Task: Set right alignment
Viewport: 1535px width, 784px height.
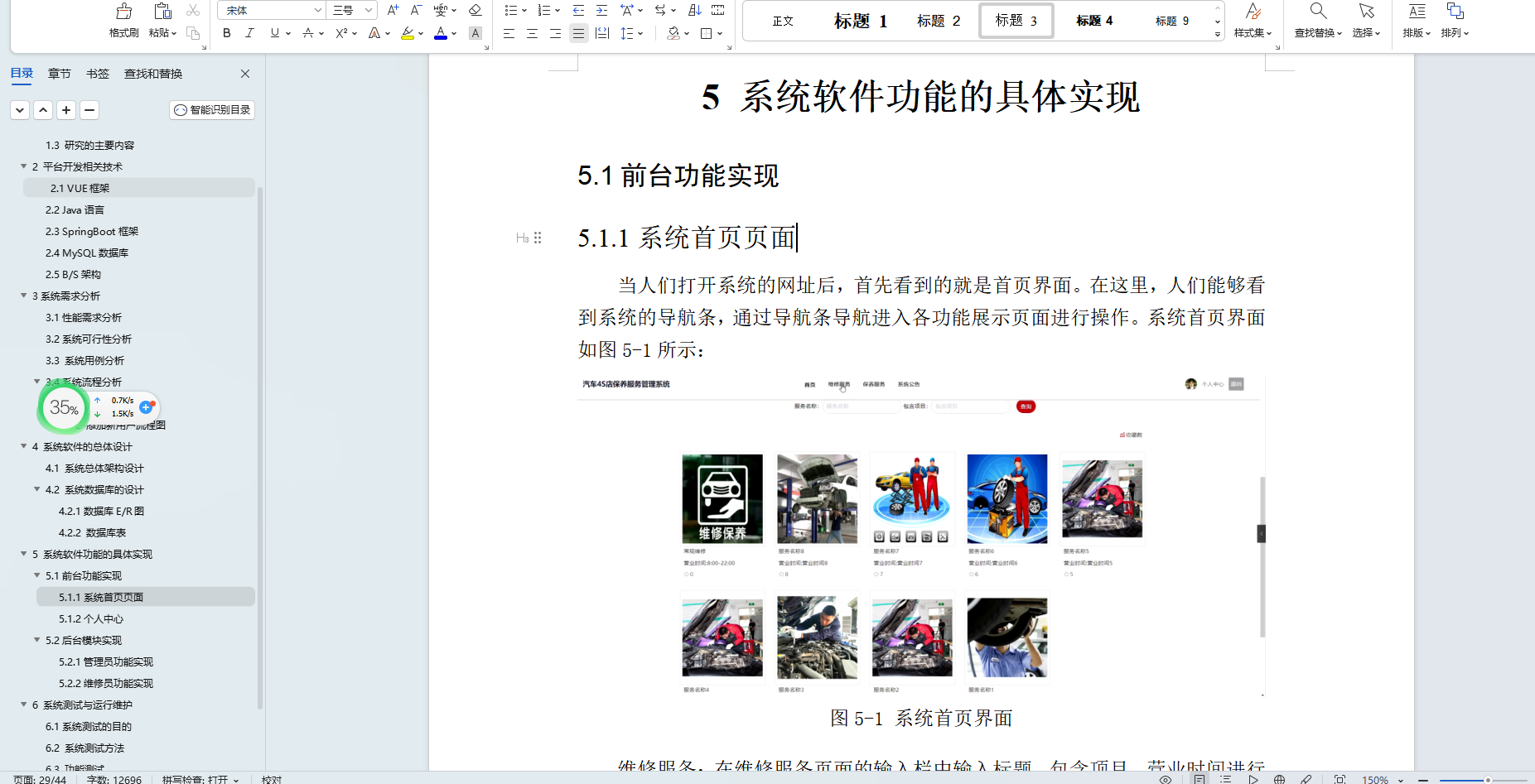Action: [x=555, y=33]
